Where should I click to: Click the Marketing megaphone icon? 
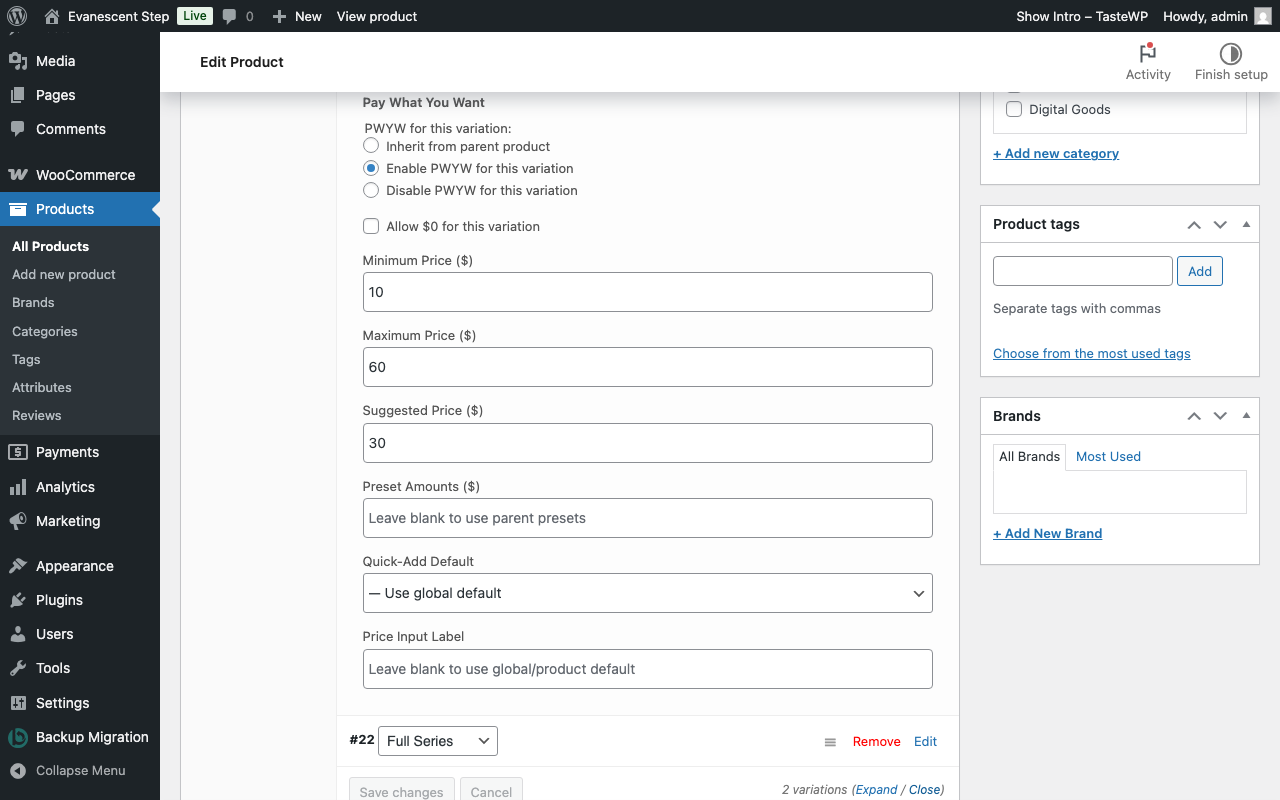[18, 521]
